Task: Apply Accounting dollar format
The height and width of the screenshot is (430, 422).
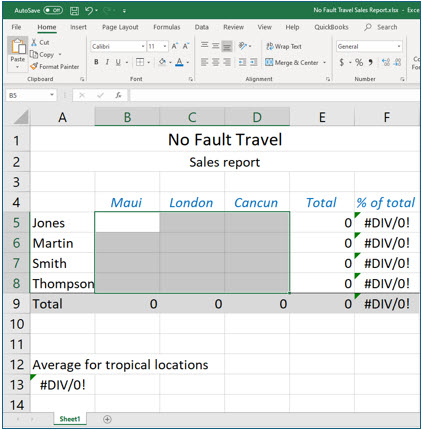Action: tap(341, 62)
